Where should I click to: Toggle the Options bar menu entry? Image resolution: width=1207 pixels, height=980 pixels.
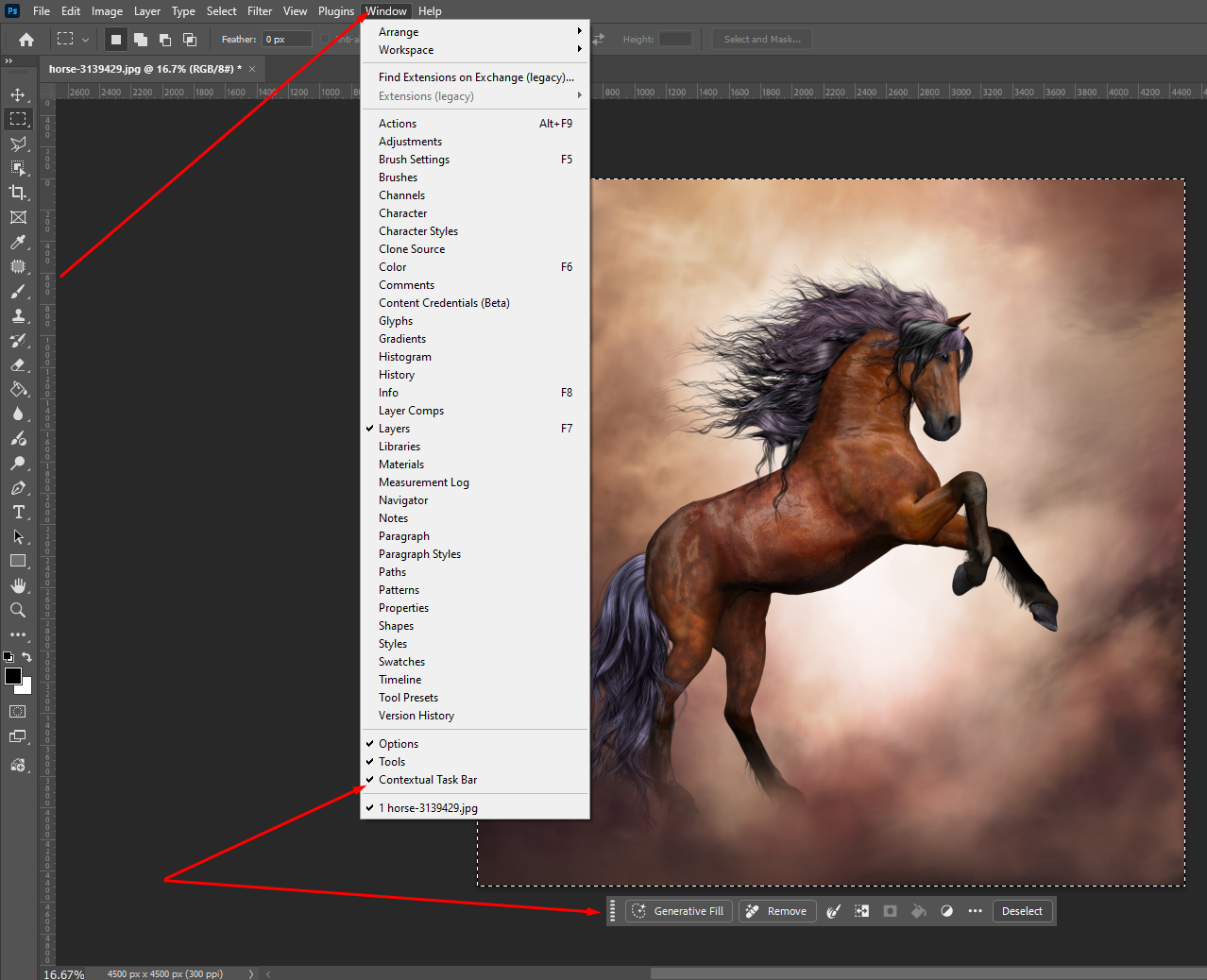pyautogui.click(x=399, y=744)
